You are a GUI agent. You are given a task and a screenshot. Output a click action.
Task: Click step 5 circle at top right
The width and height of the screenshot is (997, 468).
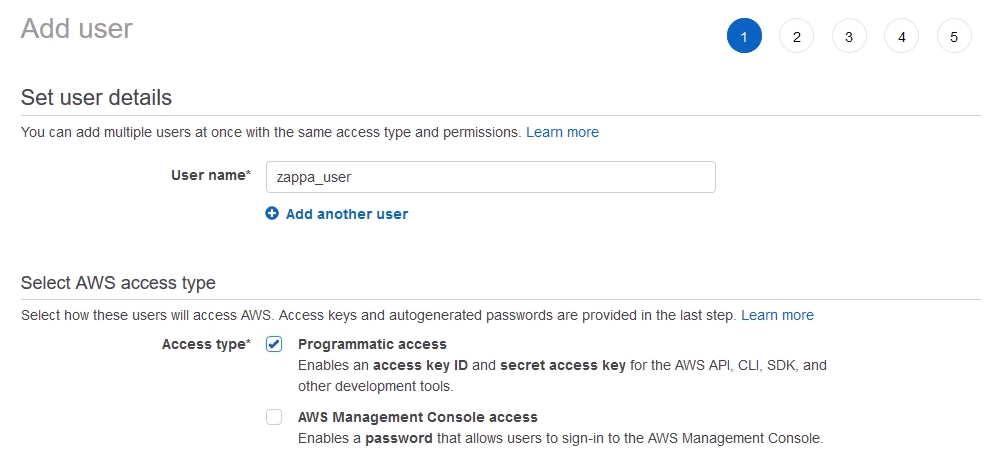point(954,37)
